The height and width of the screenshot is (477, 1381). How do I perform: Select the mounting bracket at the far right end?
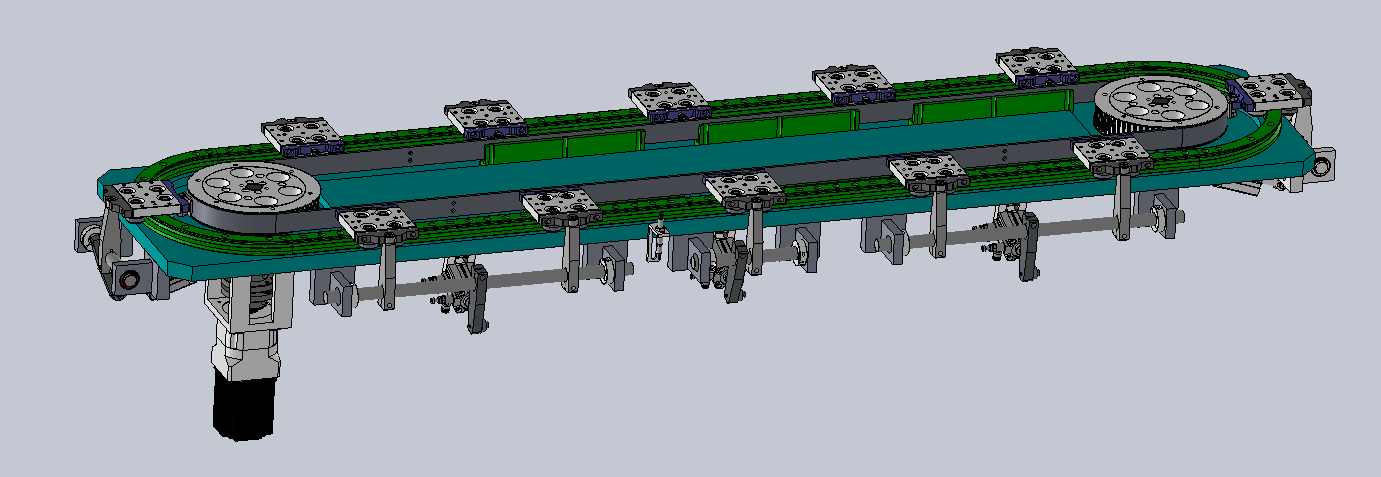click(1321, 165)
